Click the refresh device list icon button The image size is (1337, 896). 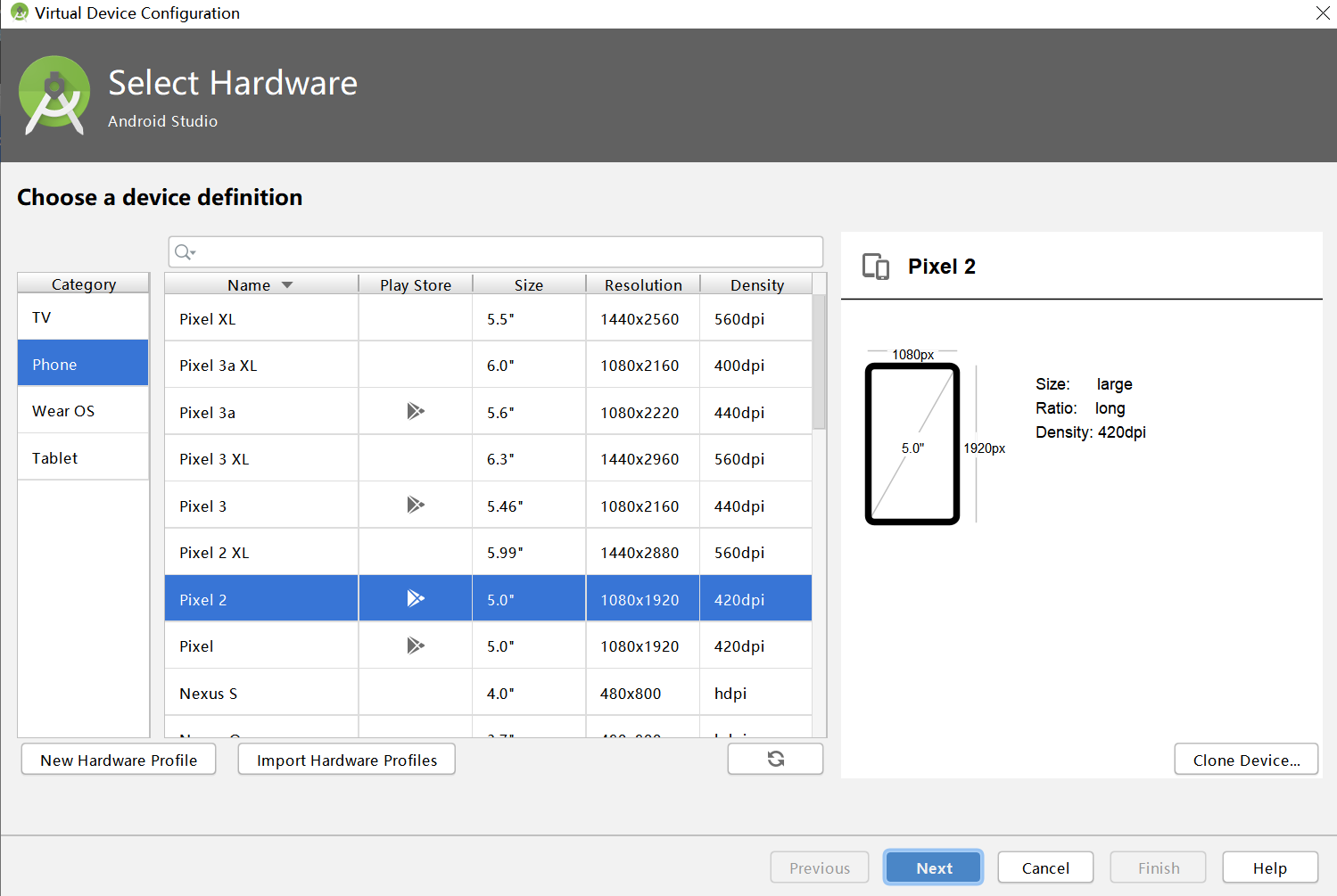point(775,759)
